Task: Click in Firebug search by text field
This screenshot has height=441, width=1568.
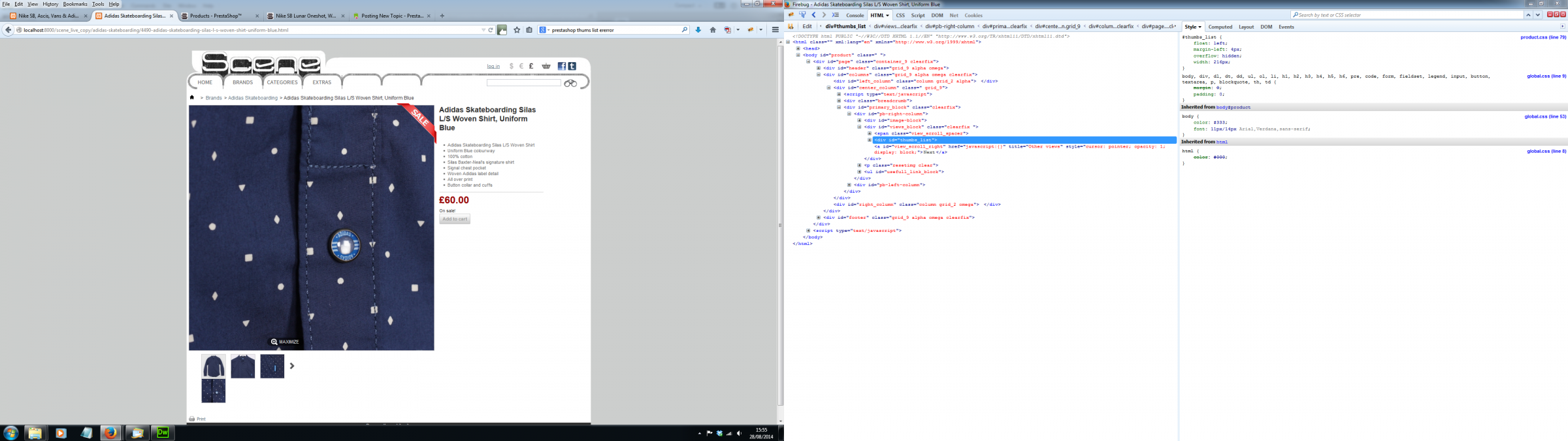Action: click(x=1407, y=15)
